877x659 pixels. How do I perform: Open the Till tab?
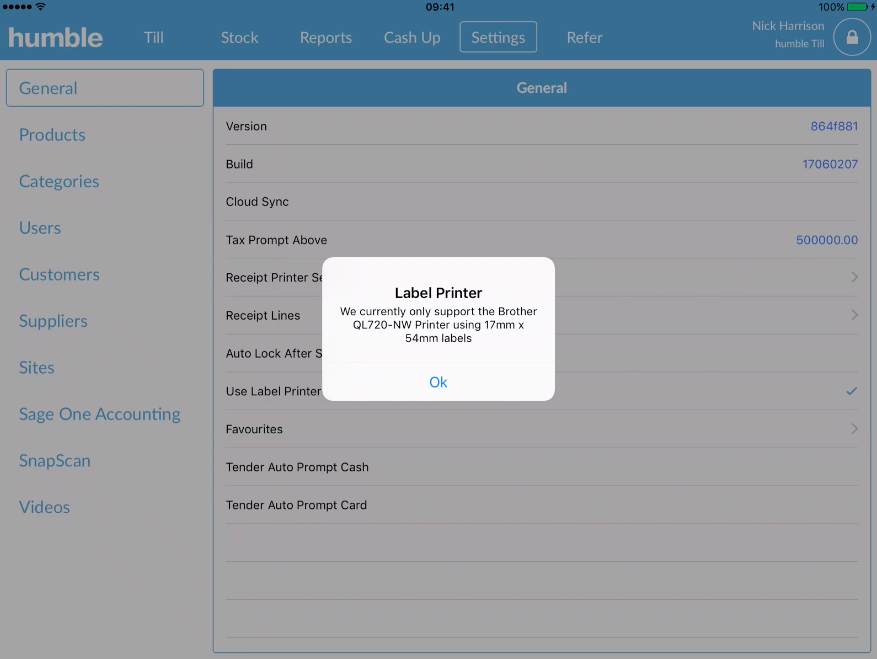154,37
